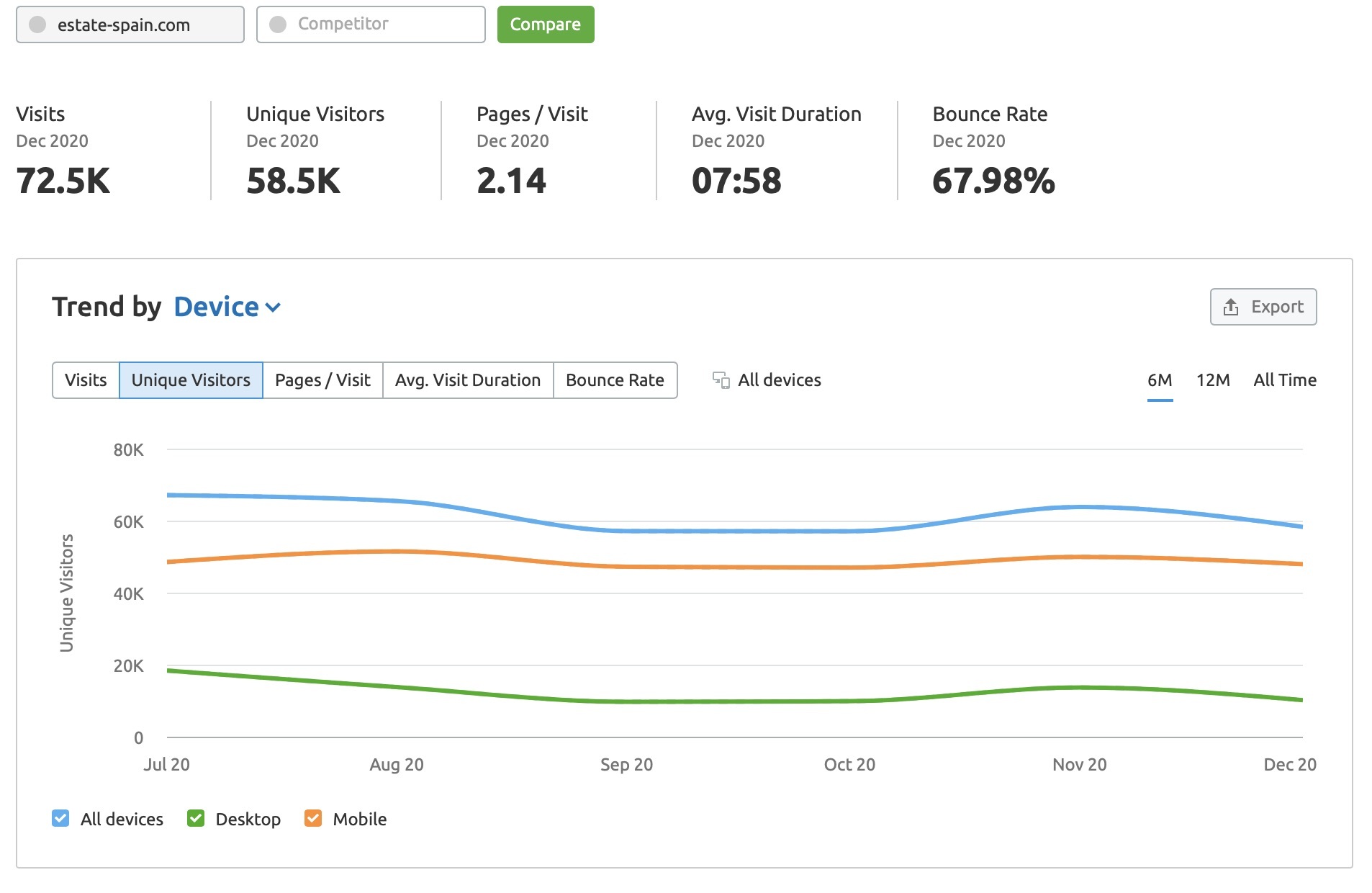Toggle the Desktop legend checkbox
1372x893 pixels.
[x=196, y=818]
